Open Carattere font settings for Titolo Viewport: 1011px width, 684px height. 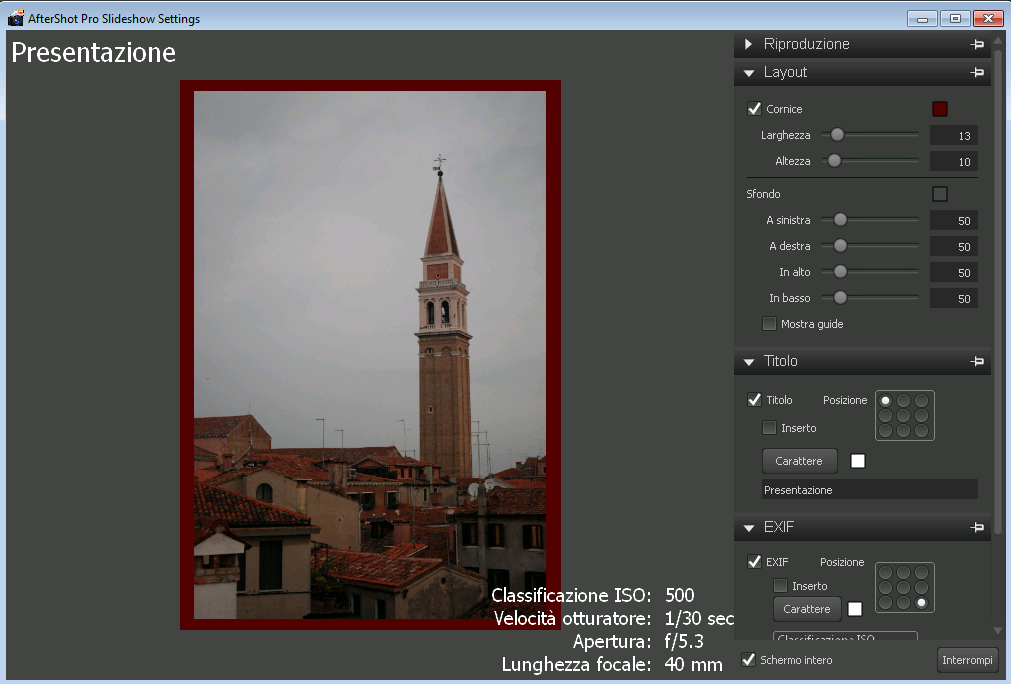pos(799,461)
